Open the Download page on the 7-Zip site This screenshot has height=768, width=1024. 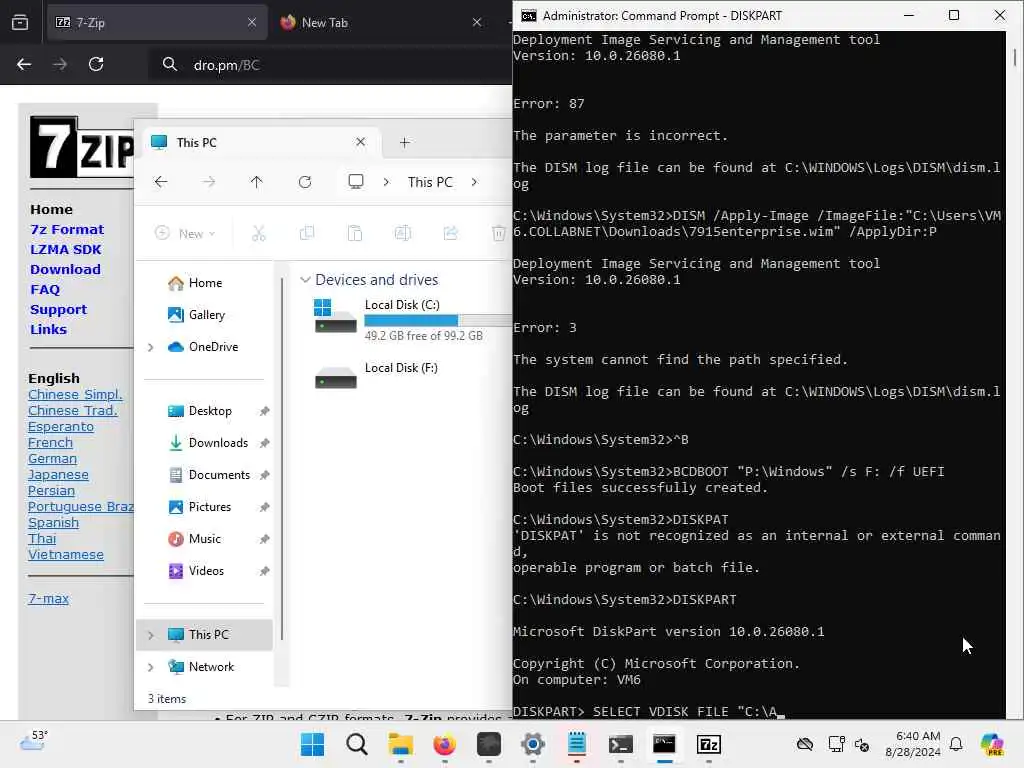tap(65, 269)
